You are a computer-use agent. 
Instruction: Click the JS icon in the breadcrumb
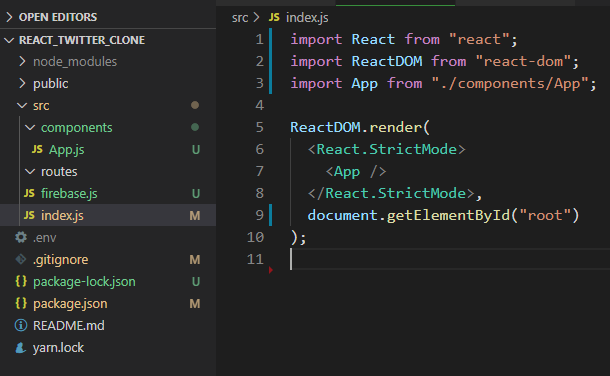pyautogui.click(x=274, y=17)
